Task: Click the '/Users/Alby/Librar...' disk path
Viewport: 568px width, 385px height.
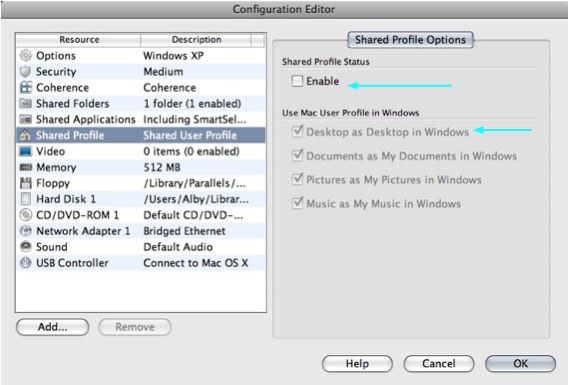Action: [x=196, y=199]
